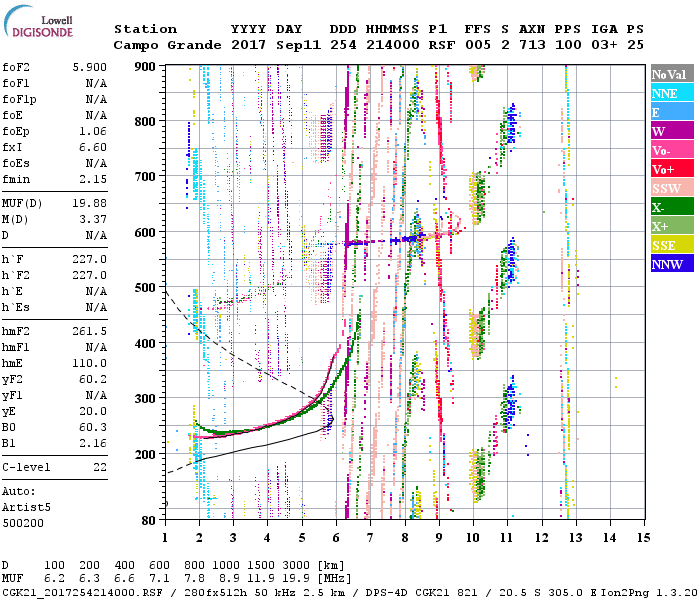This screenshot has height=600, width=700.
Task: Select the NoVal legend swatch
Action: tap(670, 75)
